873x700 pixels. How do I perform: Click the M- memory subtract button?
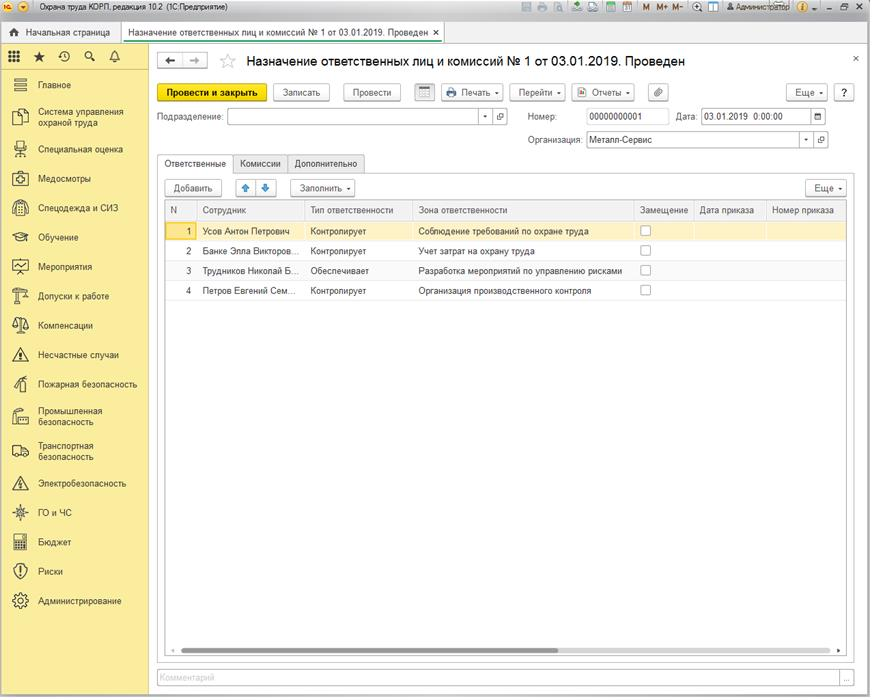coord(678,7)
